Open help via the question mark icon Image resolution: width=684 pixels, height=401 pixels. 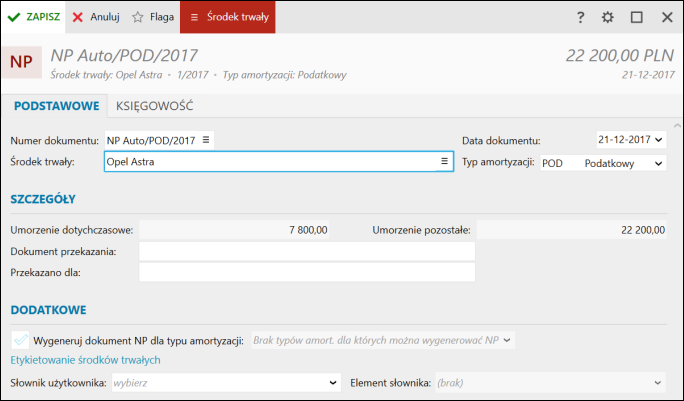580,17
